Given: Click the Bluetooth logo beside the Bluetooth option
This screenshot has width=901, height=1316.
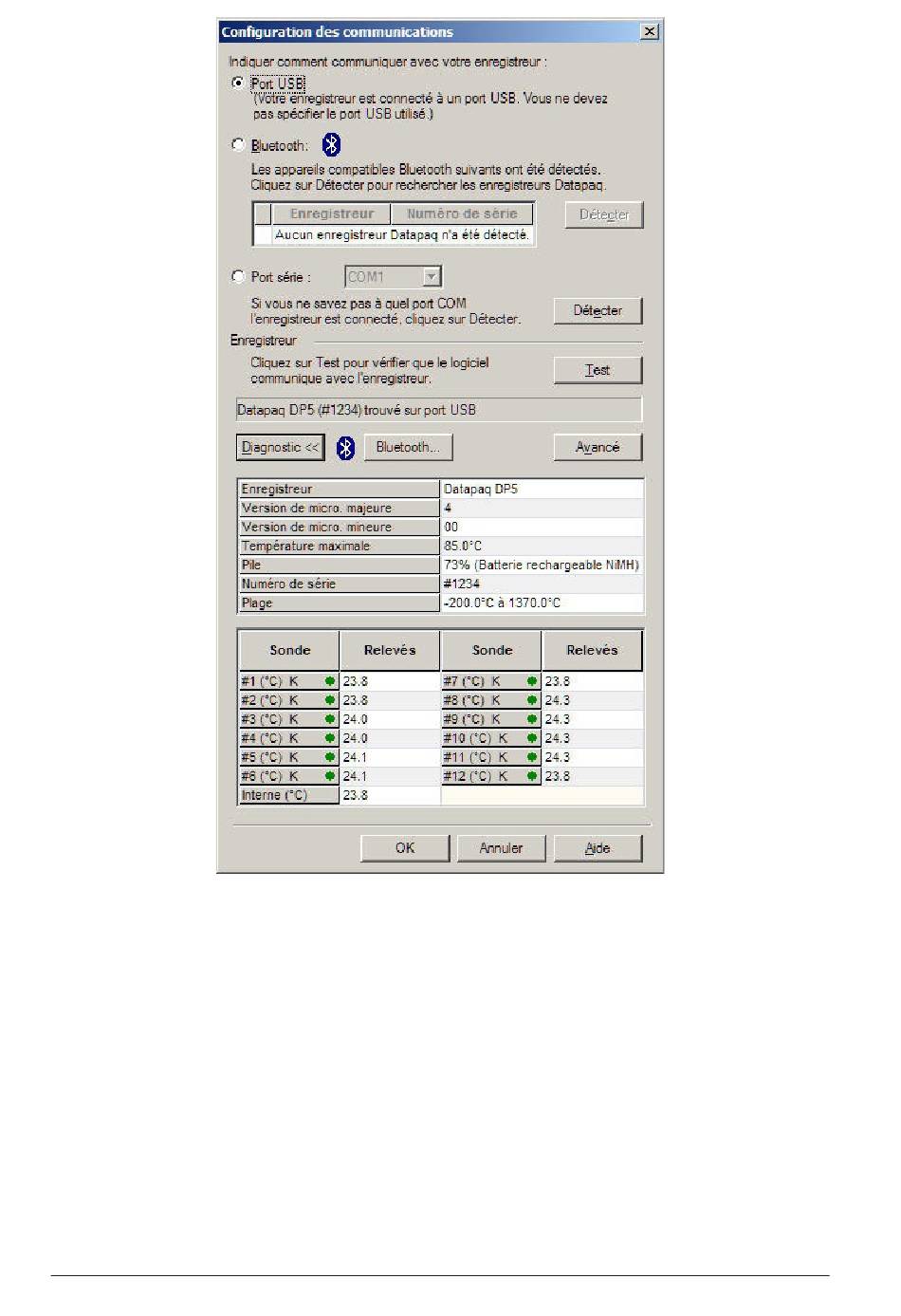Looking at the screenshot, I should click(331, 144).
